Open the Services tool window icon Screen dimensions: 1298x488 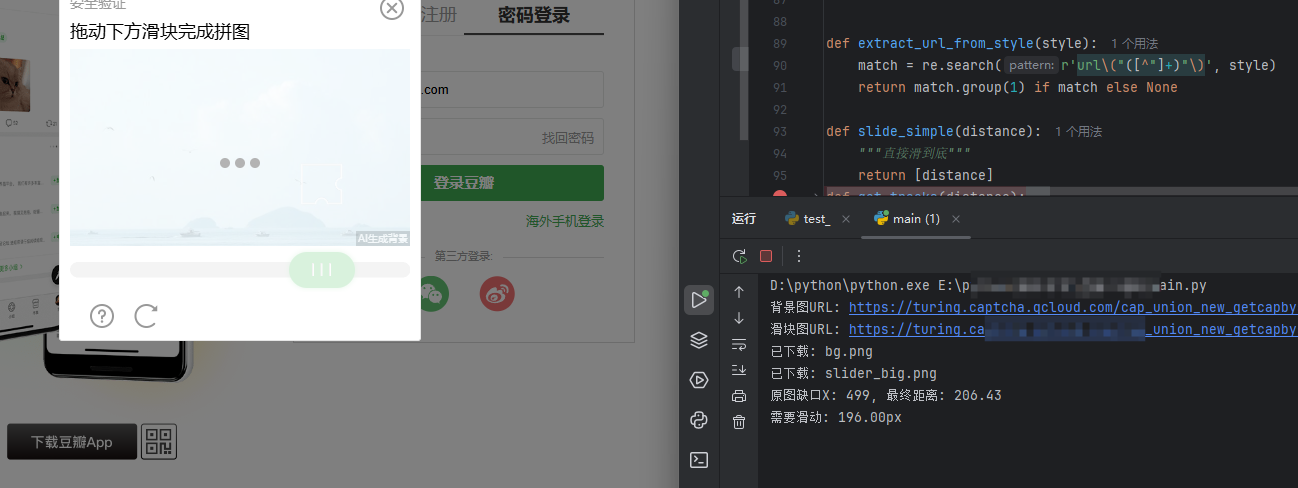click(x=699, y=380)
